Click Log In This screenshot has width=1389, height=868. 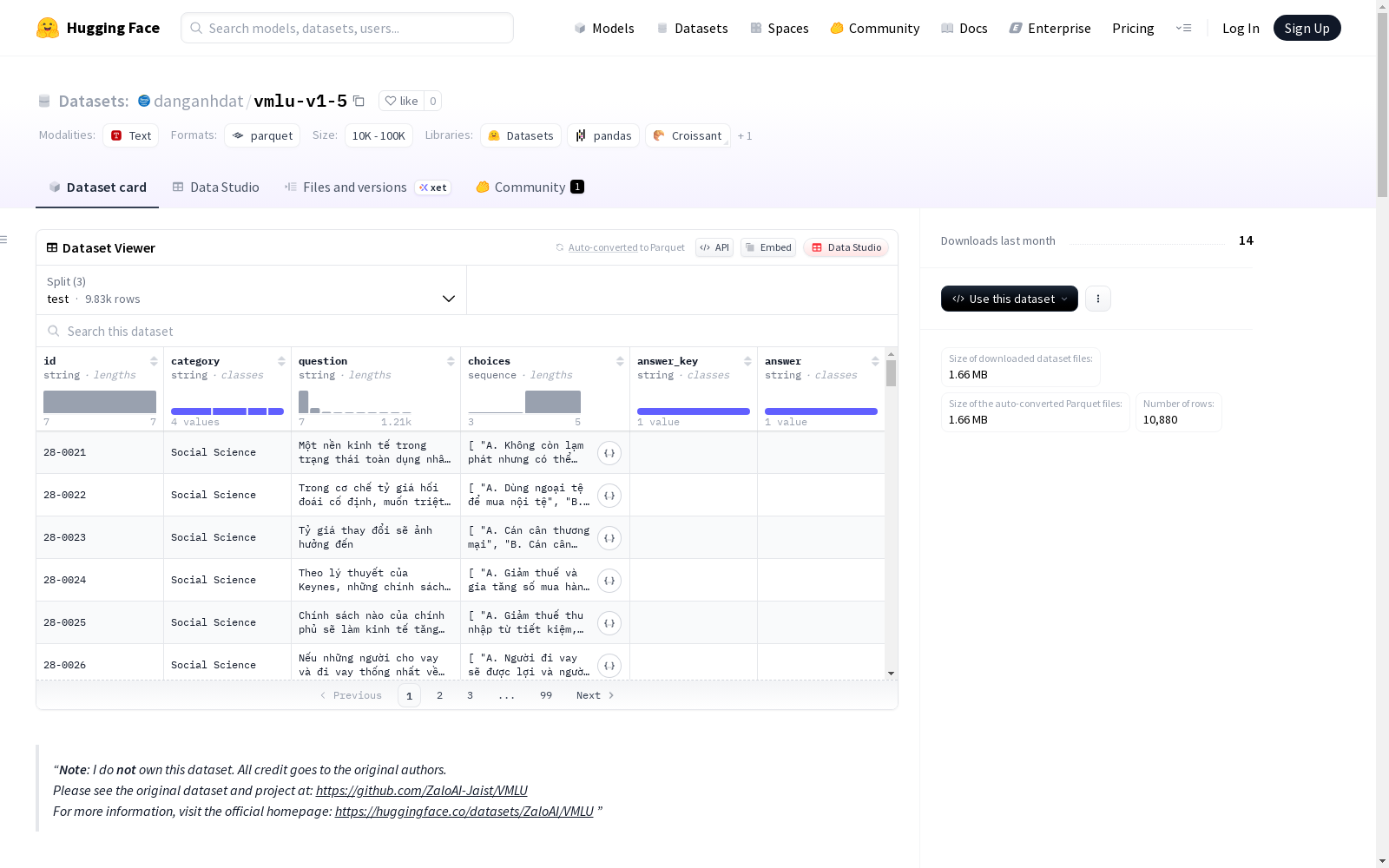click(1241, 28)
